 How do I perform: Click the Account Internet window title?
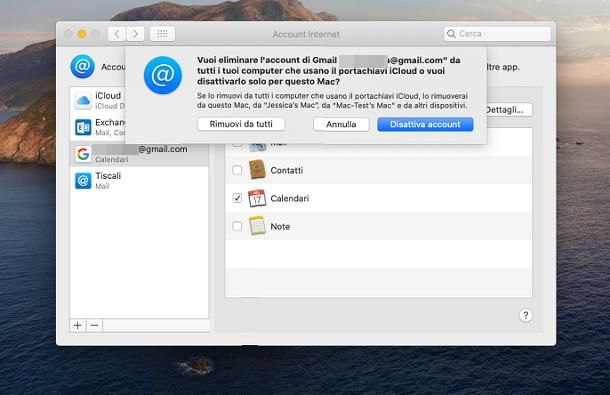click(306, 34)
